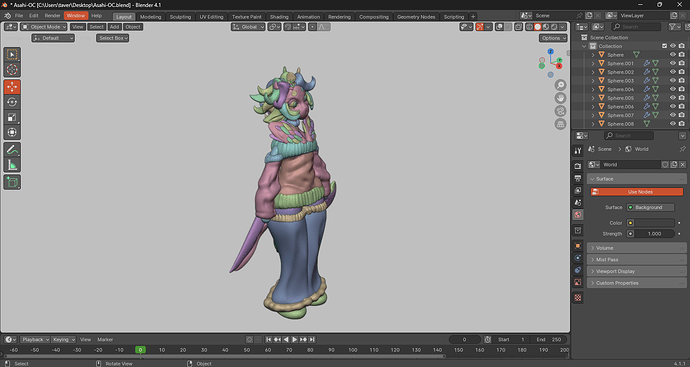This screenshot has width=690, height=367.
Task: Open the World properties tab
Action: coord(578,215)
